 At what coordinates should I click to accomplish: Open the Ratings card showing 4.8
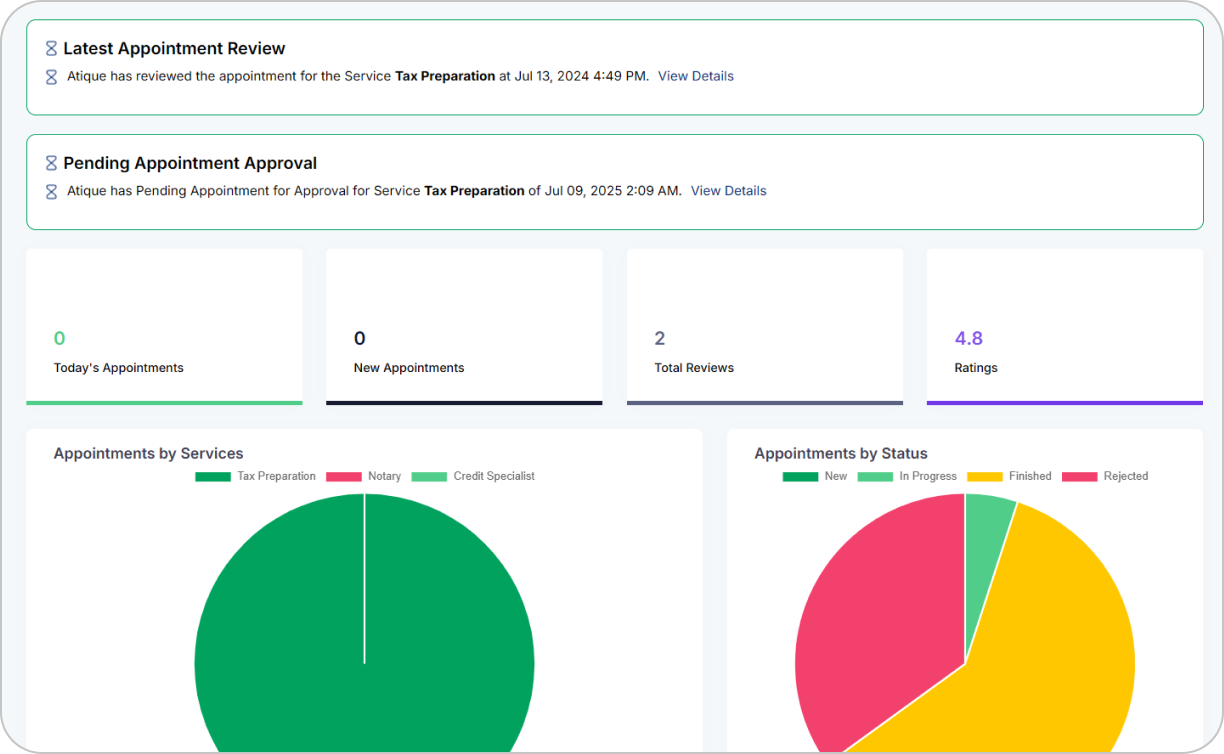tap(1064, 327)
